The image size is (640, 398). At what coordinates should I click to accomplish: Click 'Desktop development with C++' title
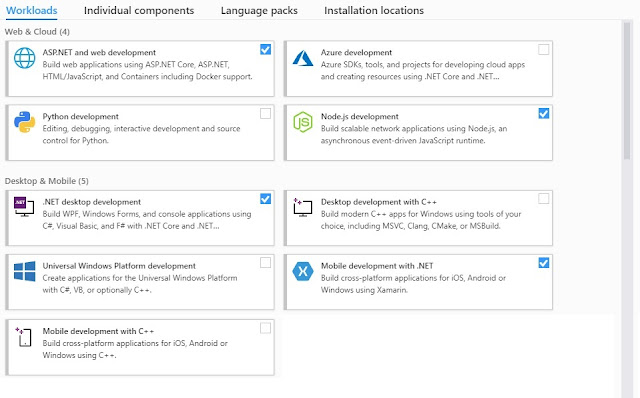click(x=379, y=202)
